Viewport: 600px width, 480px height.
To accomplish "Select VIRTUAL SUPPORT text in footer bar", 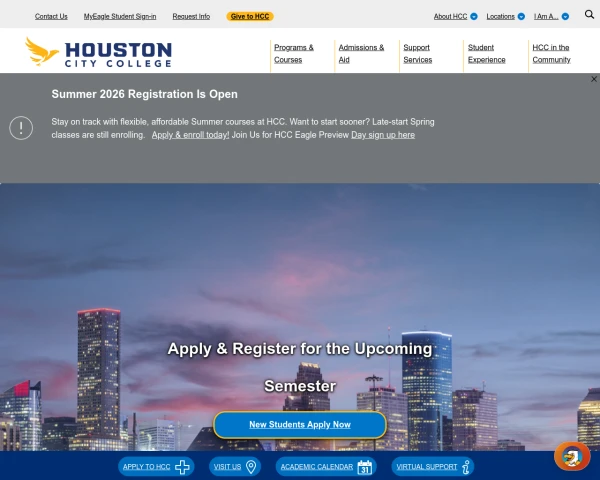I will [x=427, y=467].
